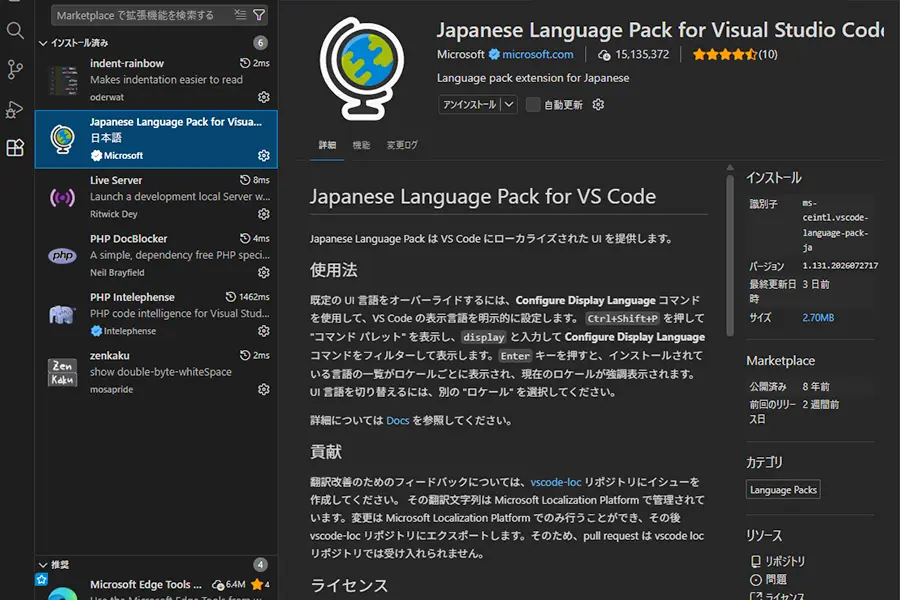Click the PHP DocBlocker php logo
This screenshot has height=600, width=900.
coord(63,256)
